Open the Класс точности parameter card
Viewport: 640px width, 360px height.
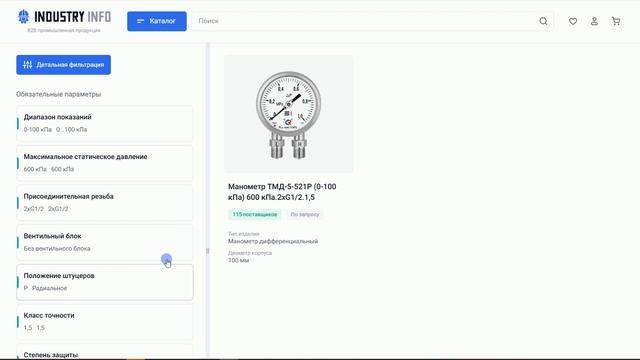105,322
